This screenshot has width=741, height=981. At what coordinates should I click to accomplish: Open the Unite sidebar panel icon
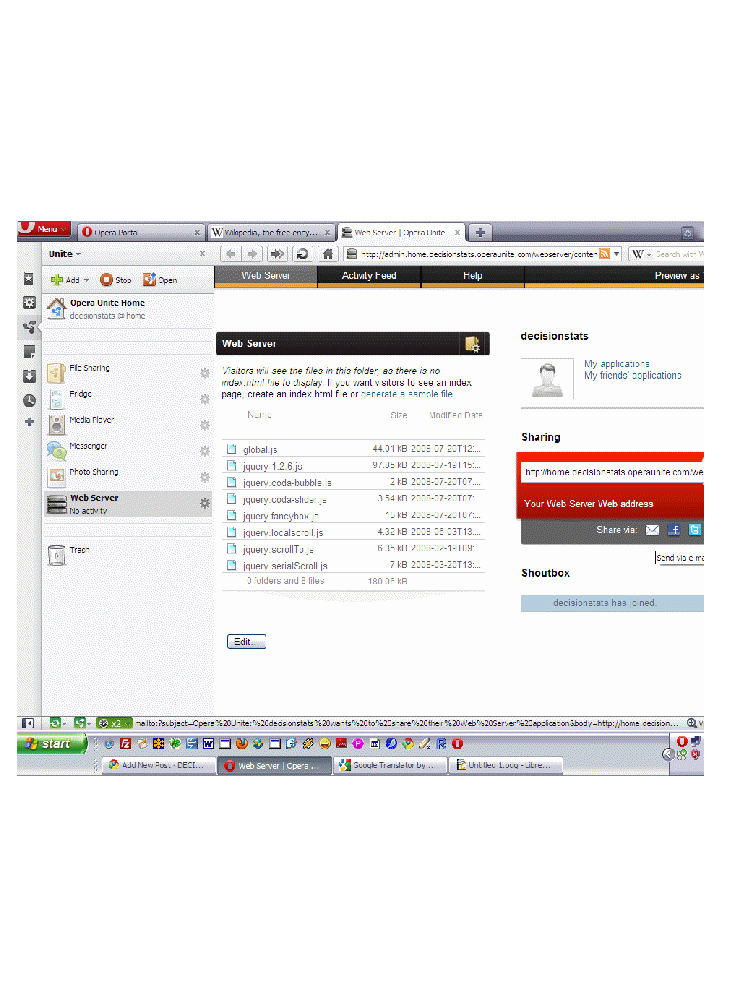(29, 326)
